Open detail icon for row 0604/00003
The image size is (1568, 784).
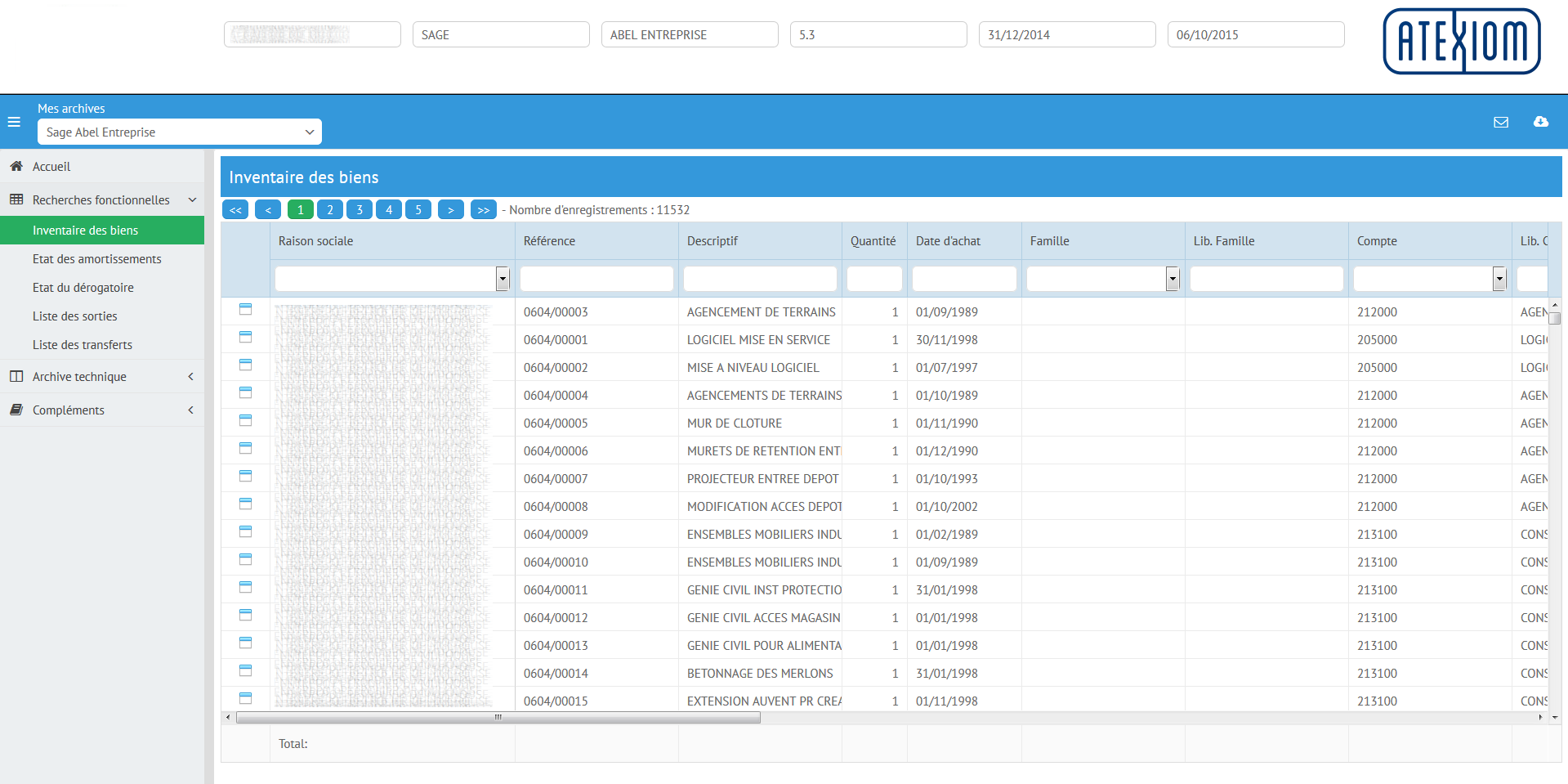[245, 310]
